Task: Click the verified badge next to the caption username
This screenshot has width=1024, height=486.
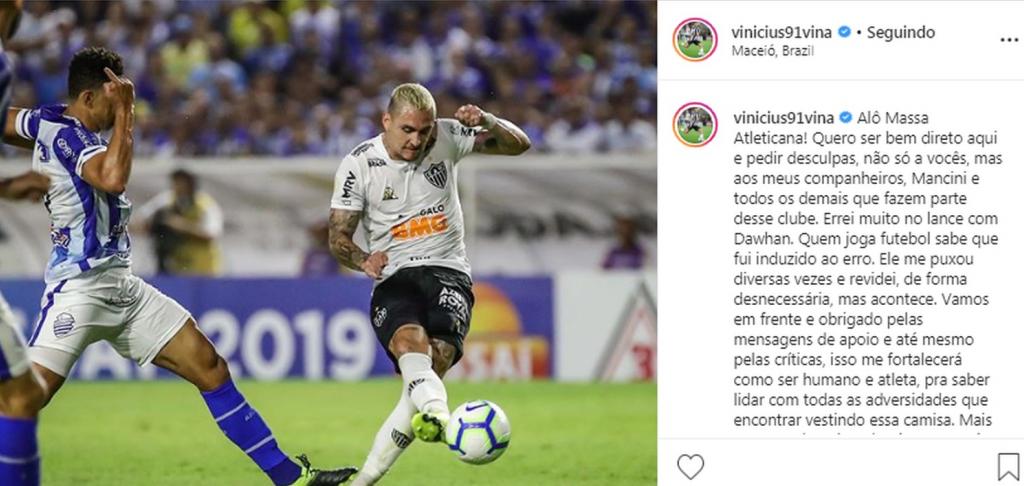Action: pyautogui.click(x=846, y=118)
